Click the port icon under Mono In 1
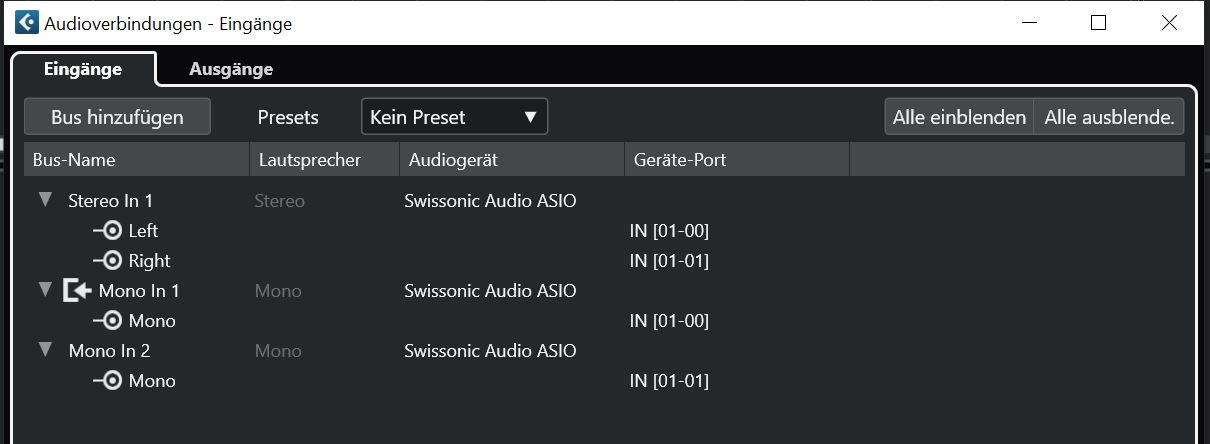This screenshot has height=444, width=1210. tap(108, 321)
